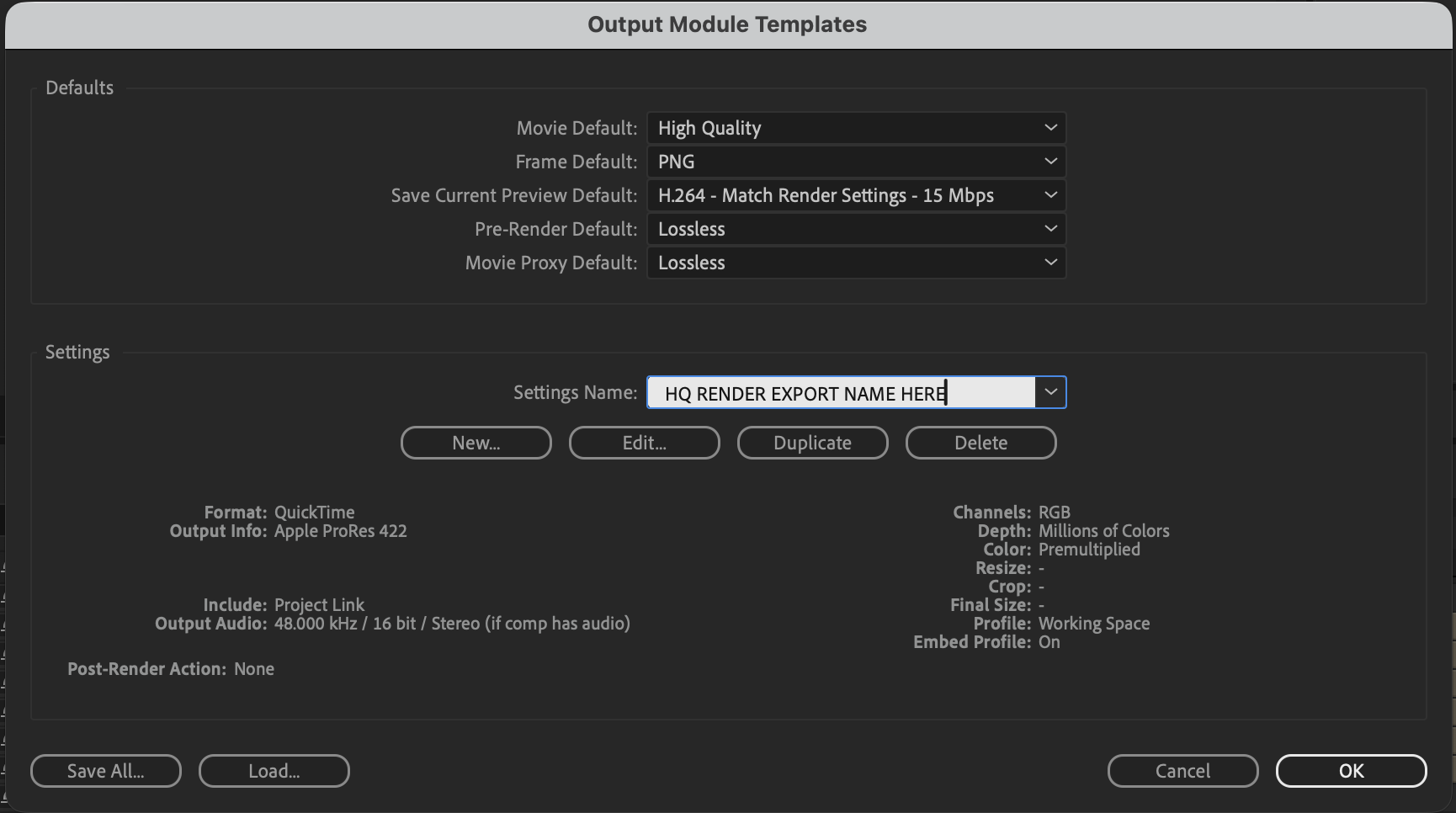Duplicate the selected template
This screenshot has width=1456, height=813.
pos(812,442)
